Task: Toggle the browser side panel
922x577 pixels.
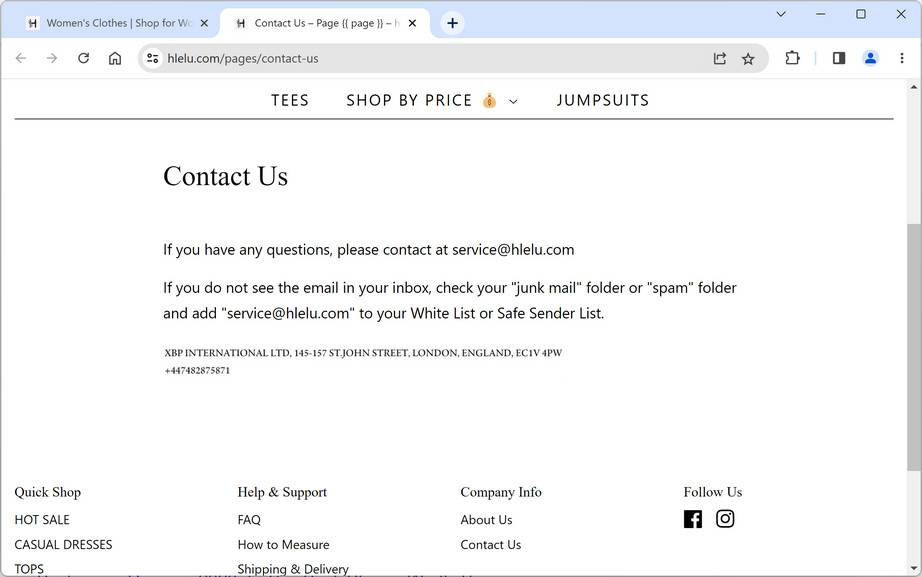Action: point(839,58)
